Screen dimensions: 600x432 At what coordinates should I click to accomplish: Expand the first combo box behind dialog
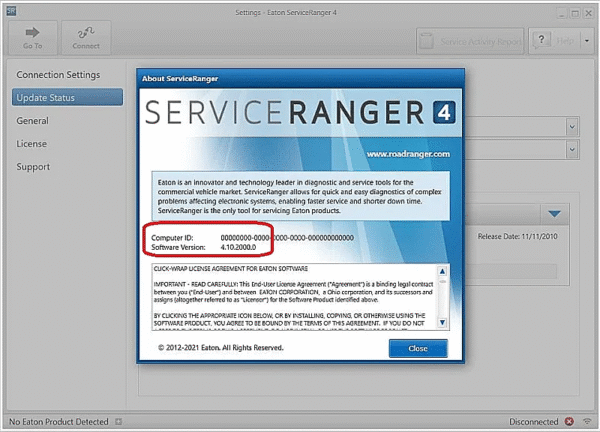coord(572,127)
